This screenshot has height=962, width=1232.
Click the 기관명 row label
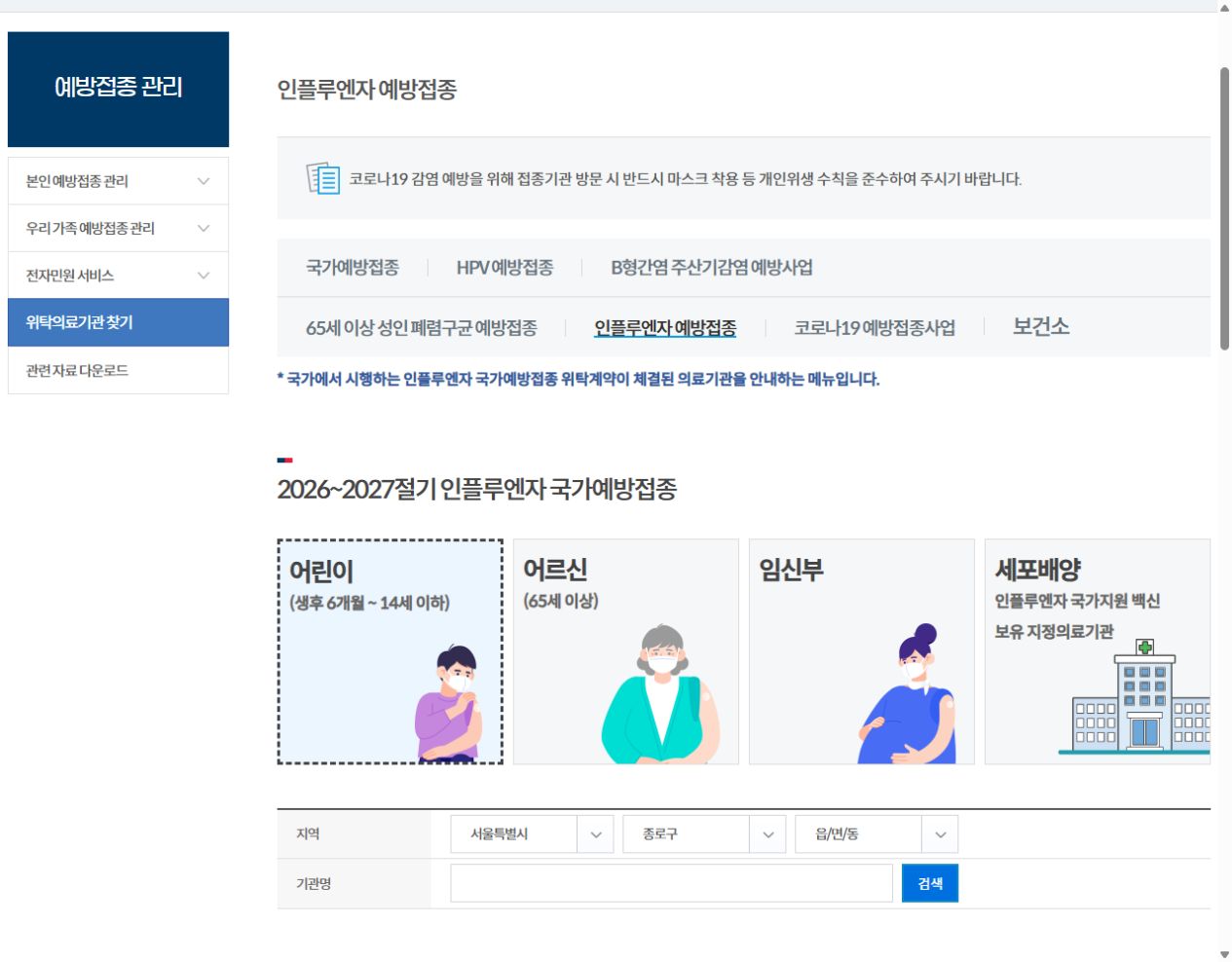click(314, 884)
